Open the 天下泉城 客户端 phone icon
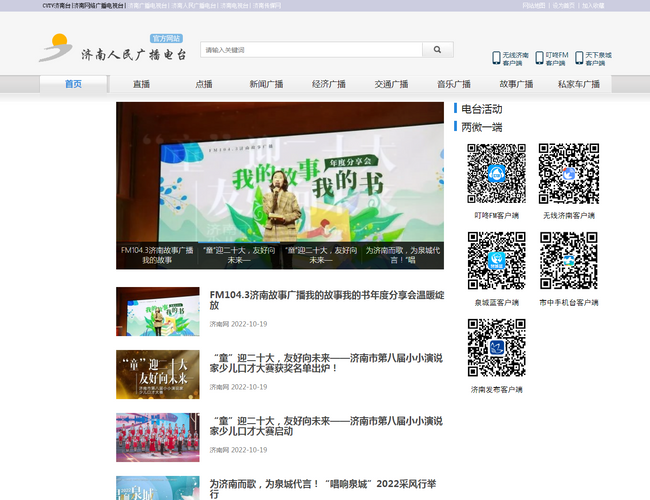The image size is (650, 500). point(579,58)
